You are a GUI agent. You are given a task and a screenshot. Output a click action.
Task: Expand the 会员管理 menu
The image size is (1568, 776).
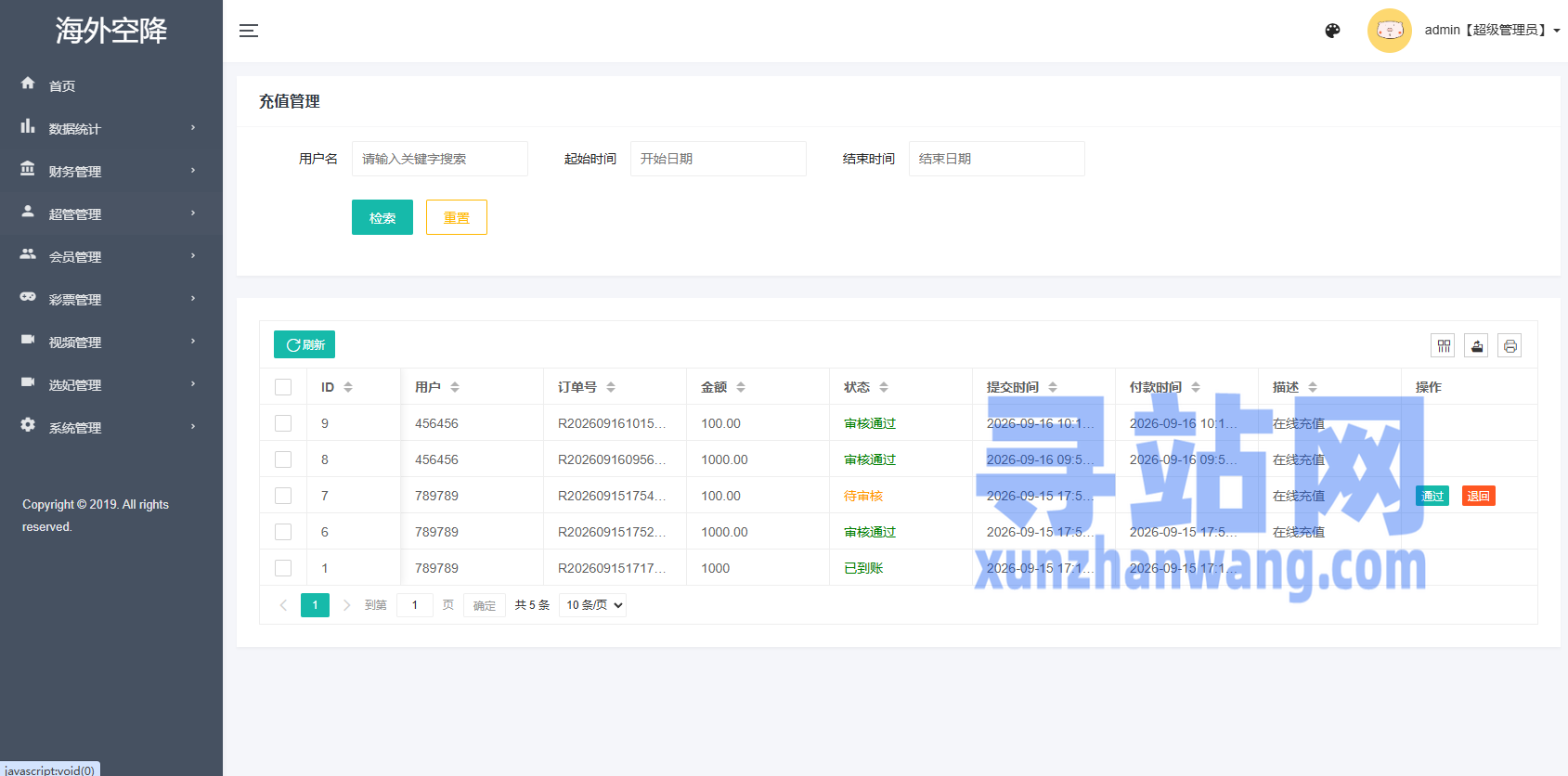coord(111,256)
